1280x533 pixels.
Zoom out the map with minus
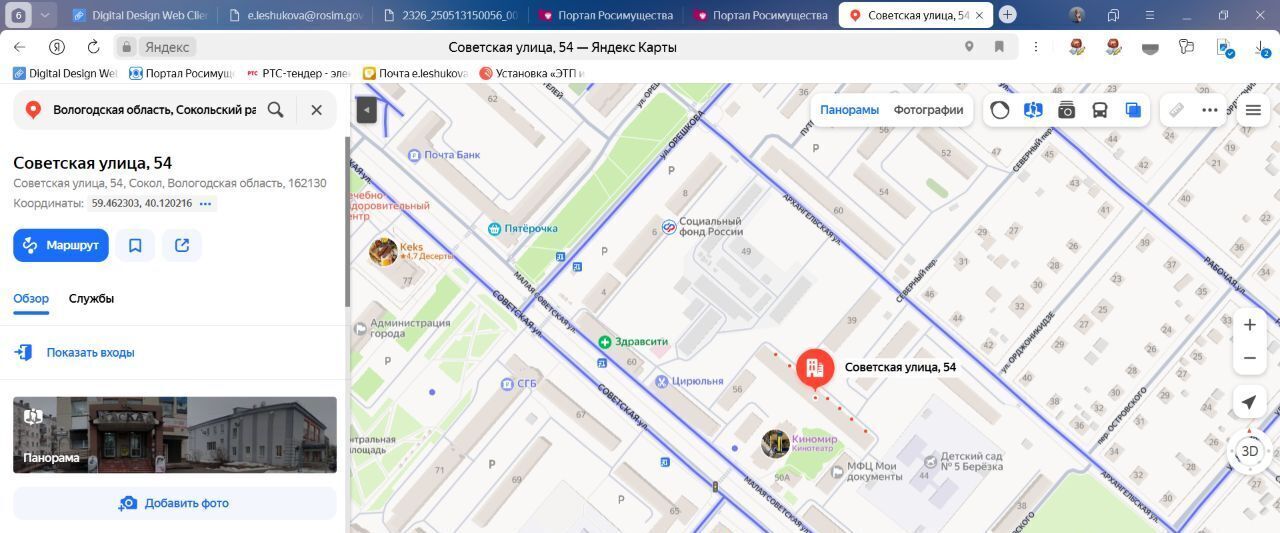(x=1250, y=358)
